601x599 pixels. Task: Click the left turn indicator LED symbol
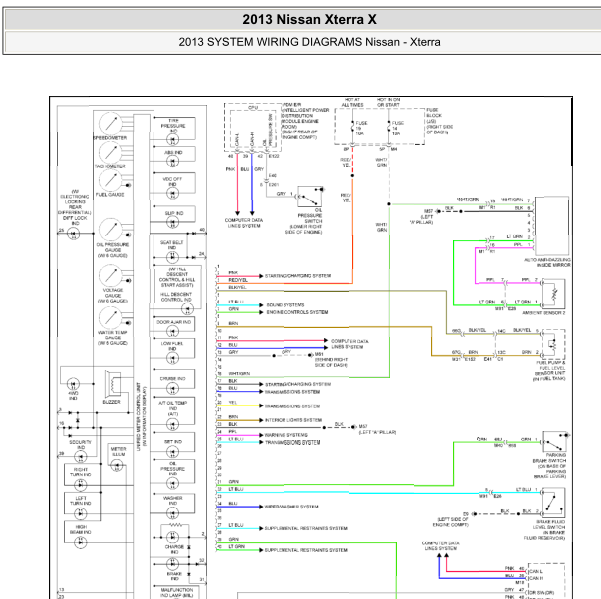(80, 514)
